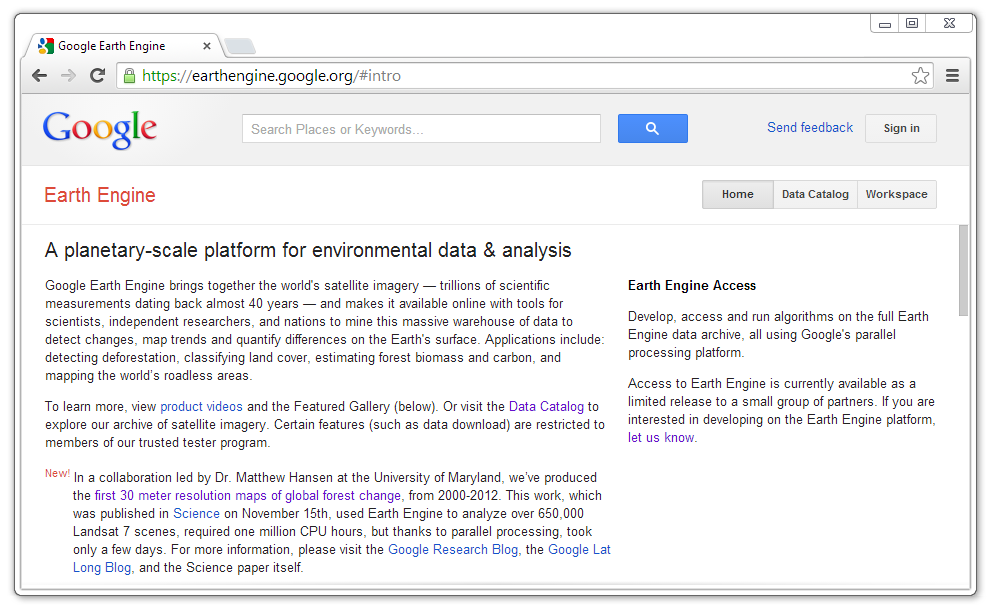This screenshot has height=614, width=996.
Task: Click the Sign in button
Action: click(901, 128)
